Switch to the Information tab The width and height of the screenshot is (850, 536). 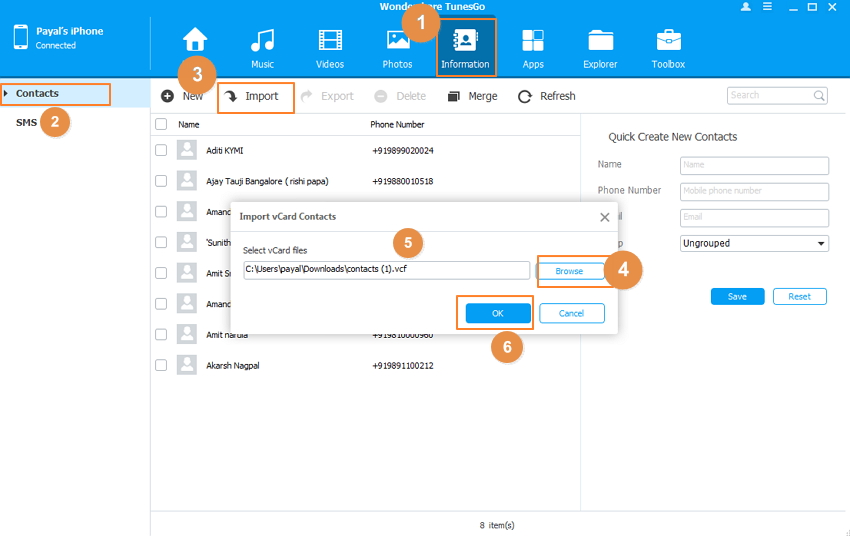pyautogui.click(x=465, y=47)
